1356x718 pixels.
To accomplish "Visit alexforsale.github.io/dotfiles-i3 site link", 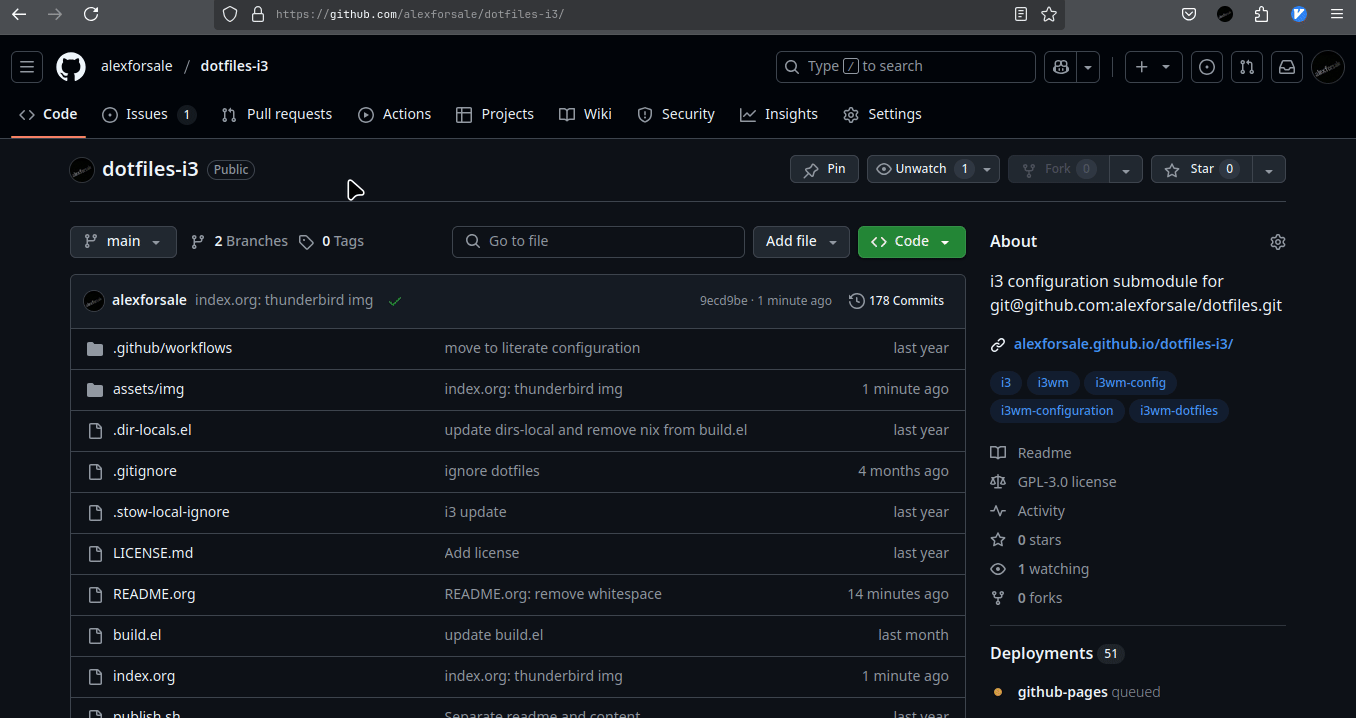I will click(x=1123, y=344).
